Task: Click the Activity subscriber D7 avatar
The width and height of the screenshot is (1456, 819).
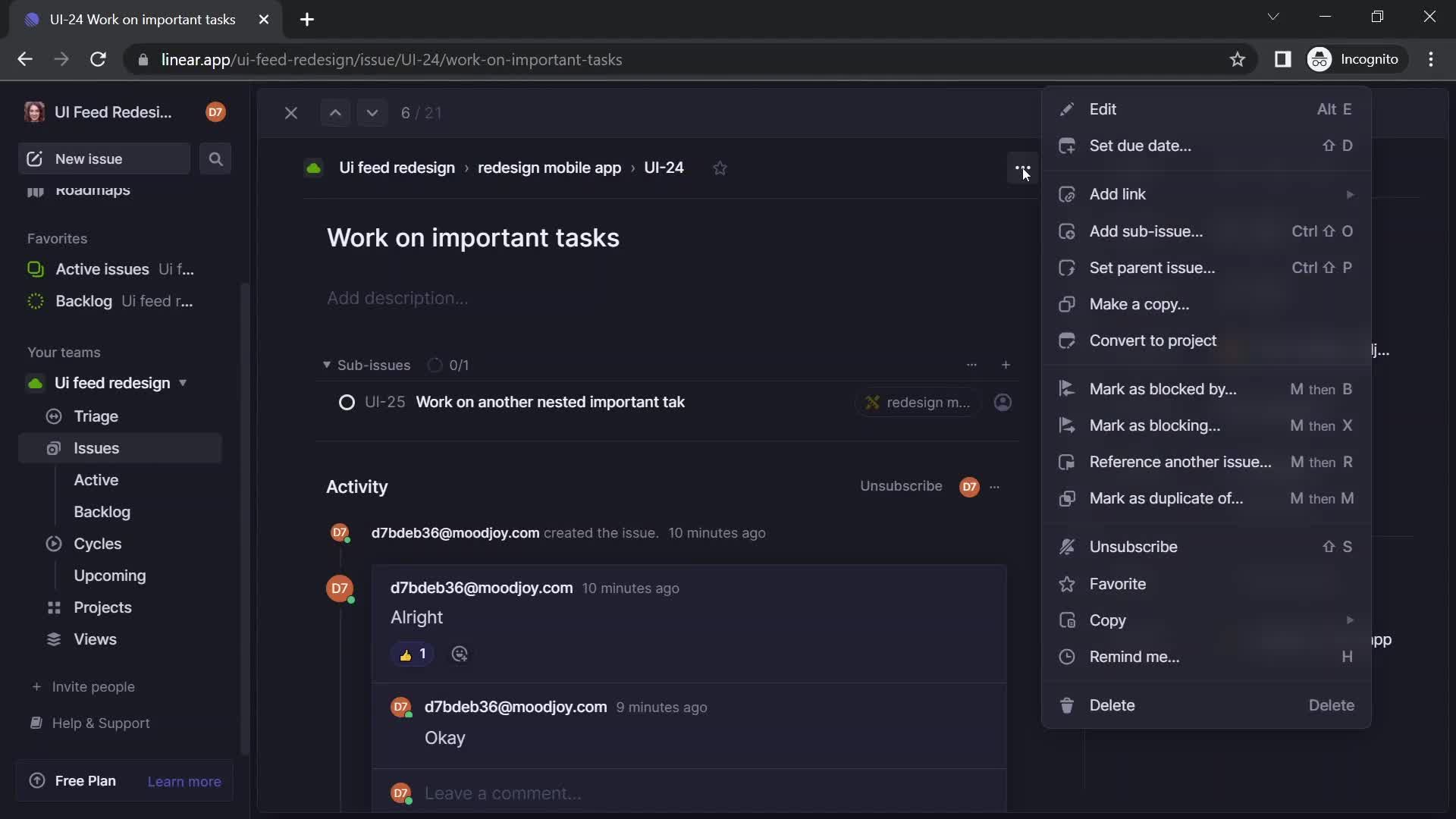Action: (x=969, y=487)
